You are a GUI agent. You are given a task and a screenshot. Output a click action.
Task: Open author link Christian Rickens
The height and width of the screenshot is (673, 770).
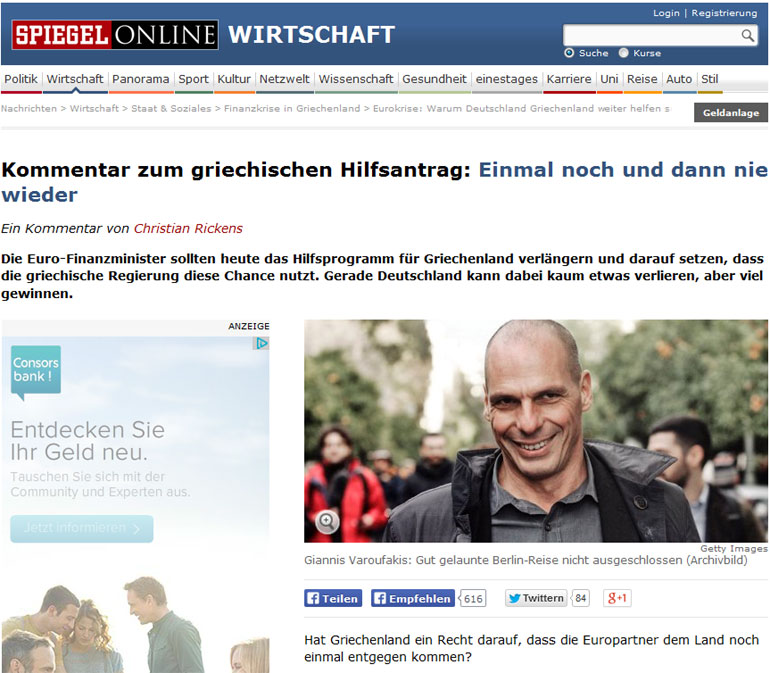click(188, 228)
